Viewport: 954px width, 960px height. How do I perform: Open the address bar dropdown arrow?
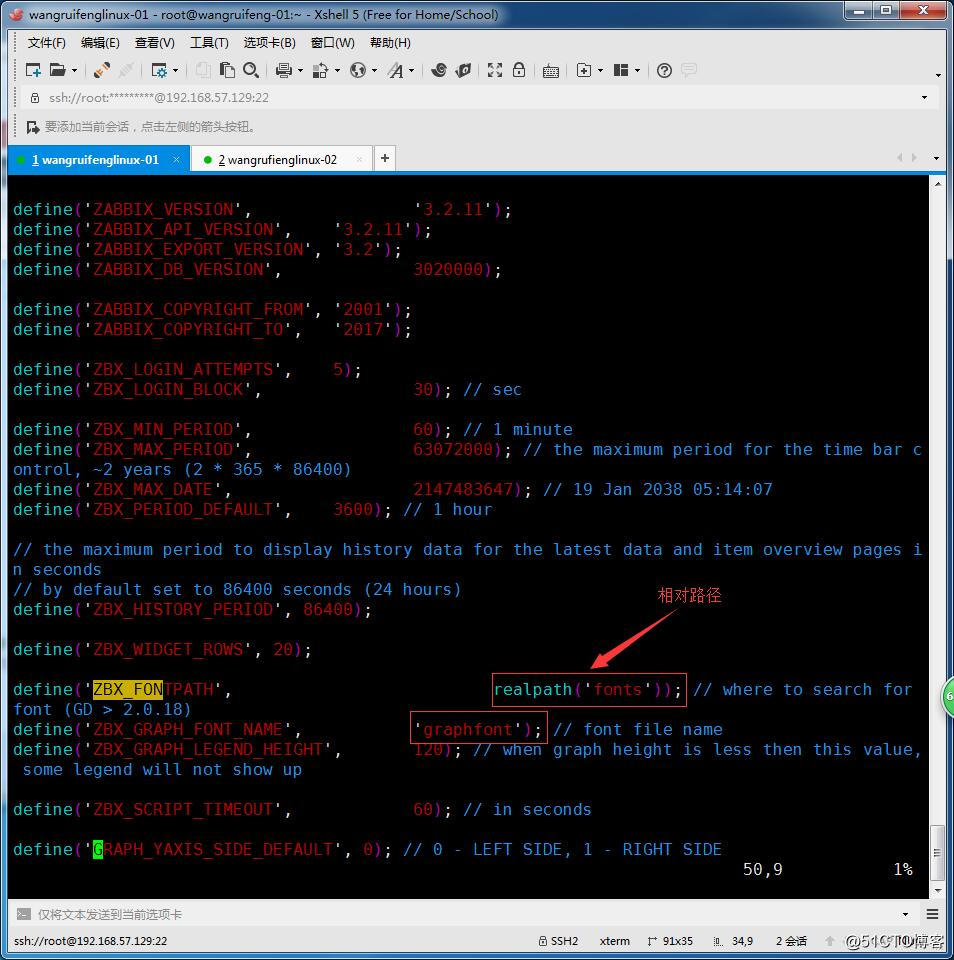(x=925, y=97)
